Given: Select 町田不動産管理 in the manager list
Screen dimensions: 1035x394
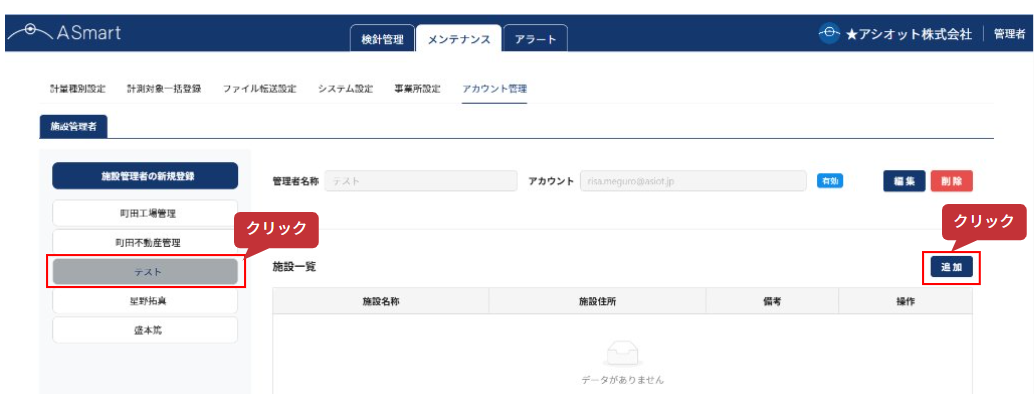Looking at the screenshot, I should coord(145,243).
